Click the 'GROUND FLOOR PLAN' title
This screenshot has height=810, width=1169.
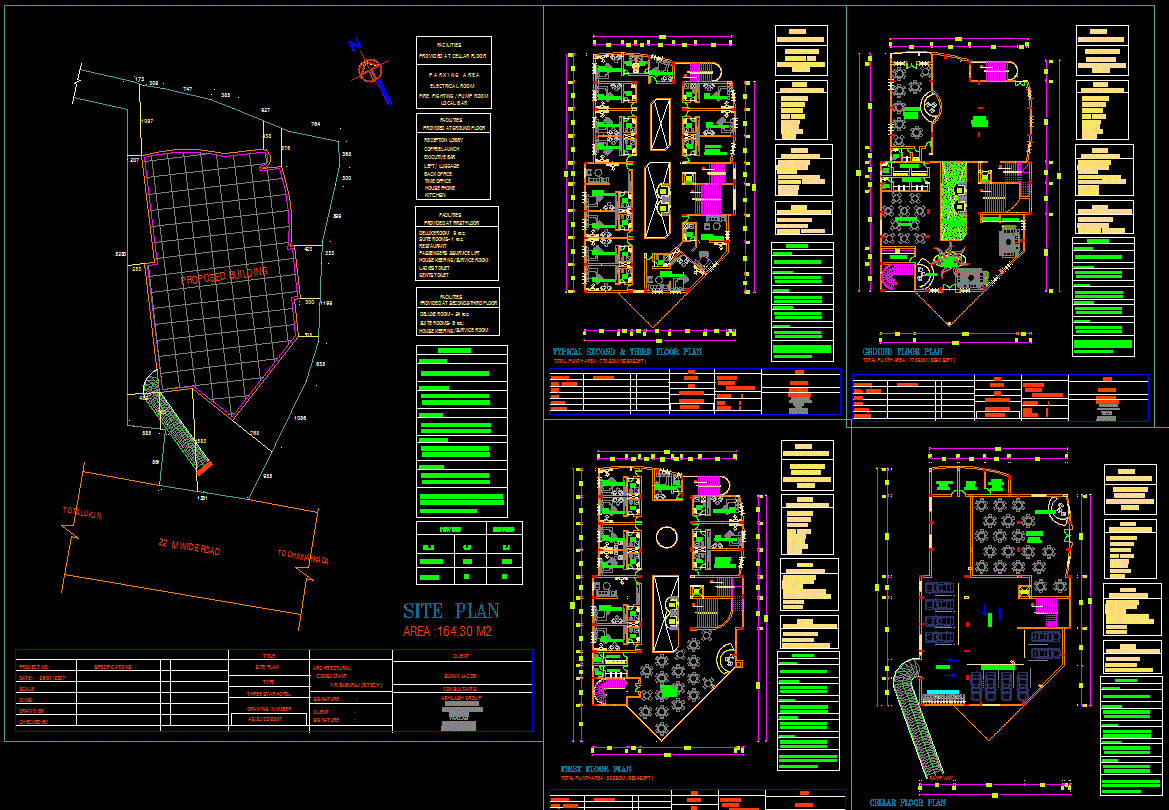tap(902, 352)
